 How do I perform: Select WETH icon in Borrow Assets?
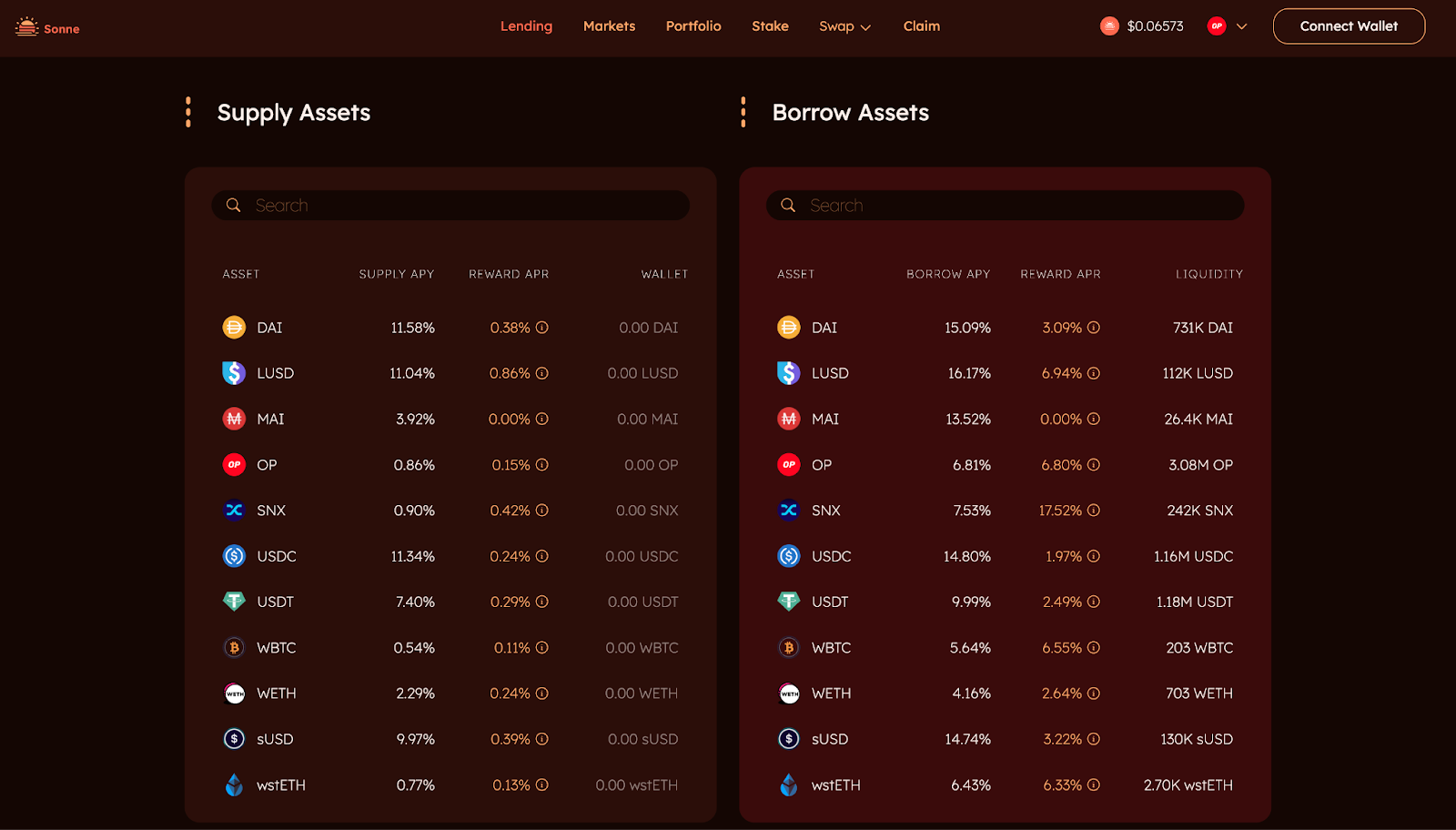click(789, 693)
